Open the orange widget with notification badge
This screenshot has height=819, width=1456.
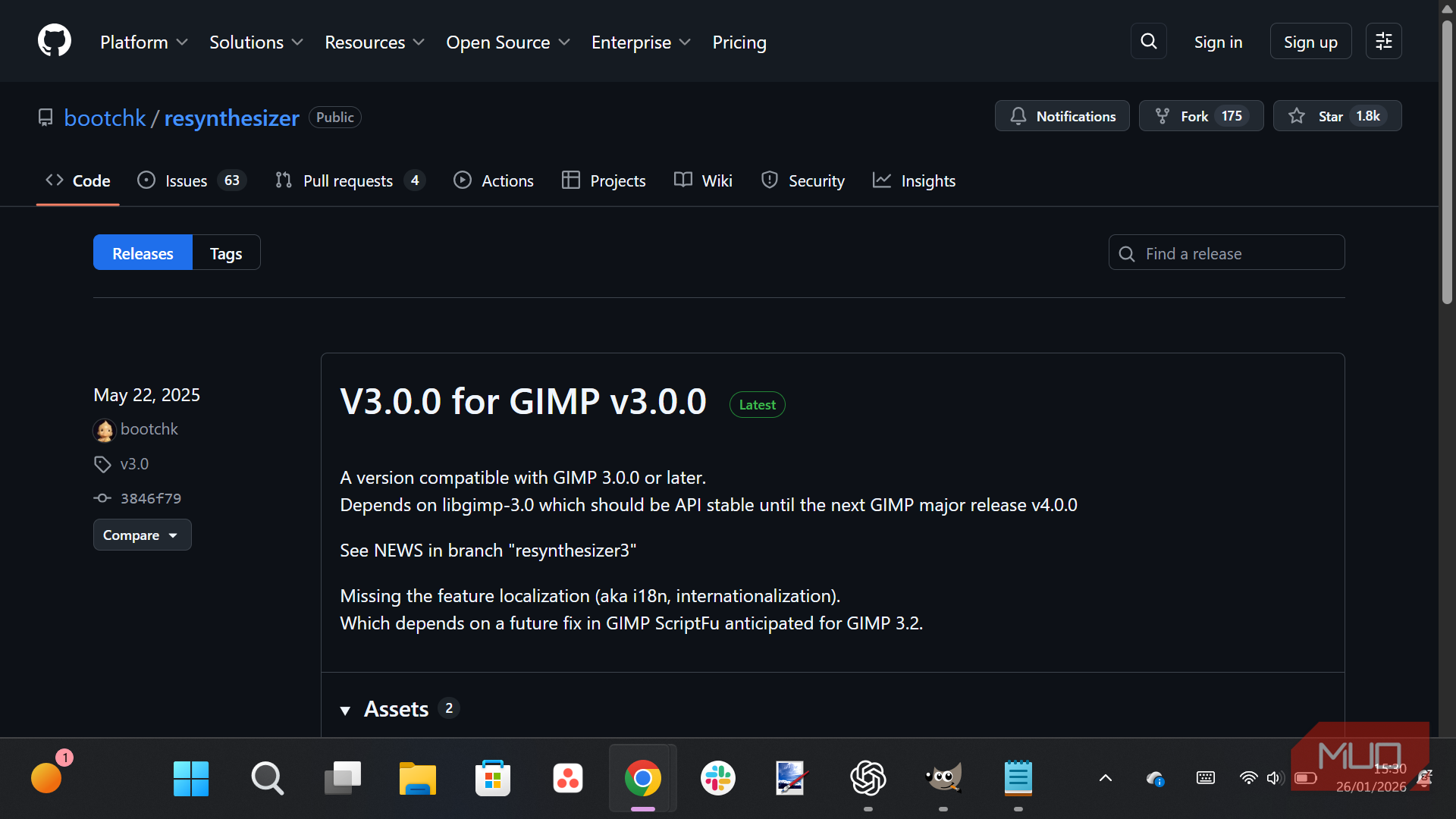[47, 778]
